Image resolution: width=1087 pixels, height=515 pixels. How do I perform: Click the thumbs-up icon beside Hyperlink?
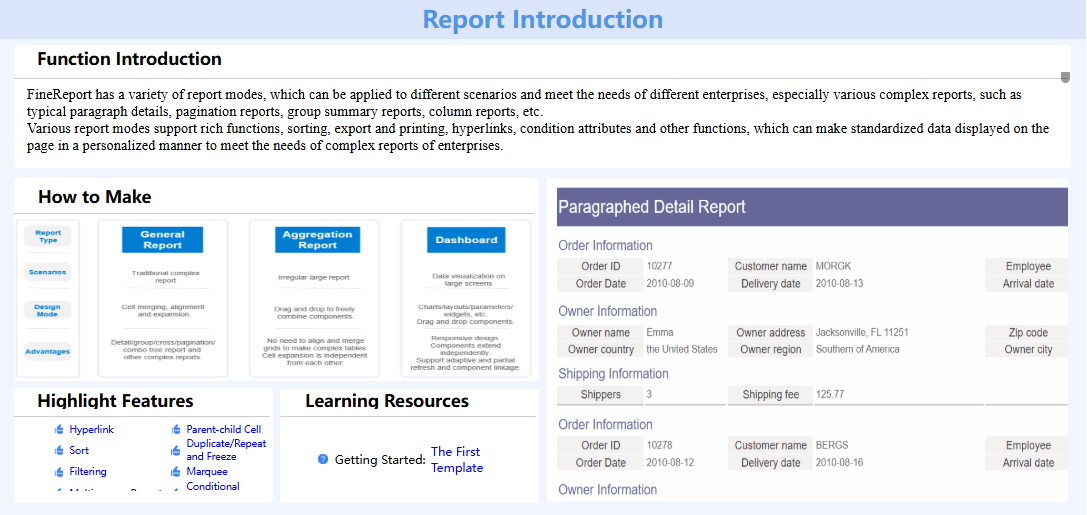pyautogui.click(x=59, y=430)
